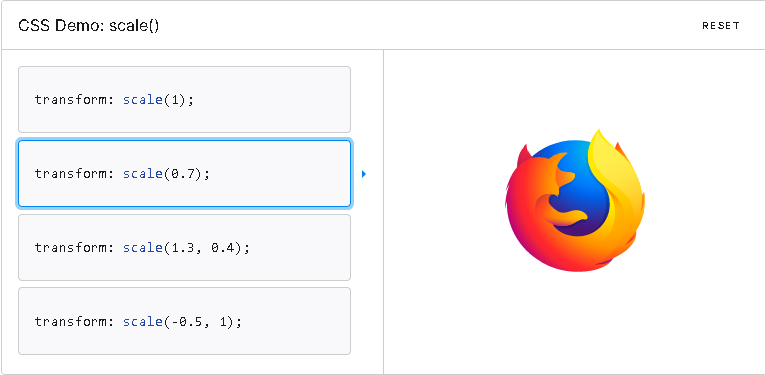Screen dimensions: 765x375
Task: Click "scale" keyword in the scale(-0.5, 1) line
Action: click(142, 322)
